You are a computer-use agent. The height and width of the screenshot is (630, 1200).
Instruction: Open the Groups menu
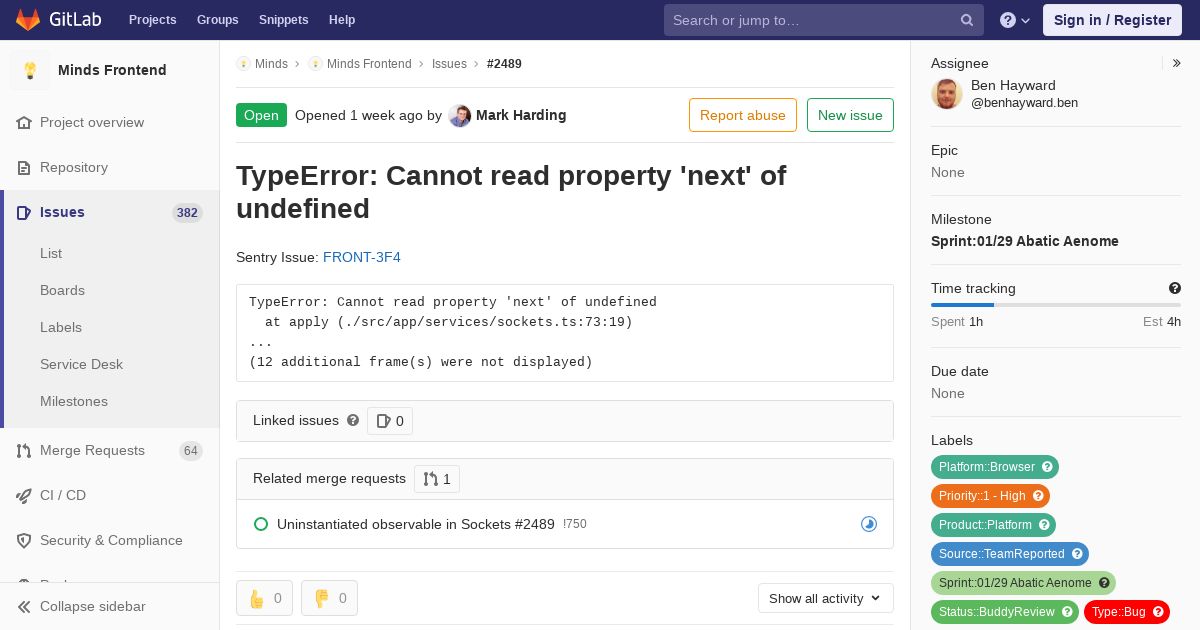218,20
